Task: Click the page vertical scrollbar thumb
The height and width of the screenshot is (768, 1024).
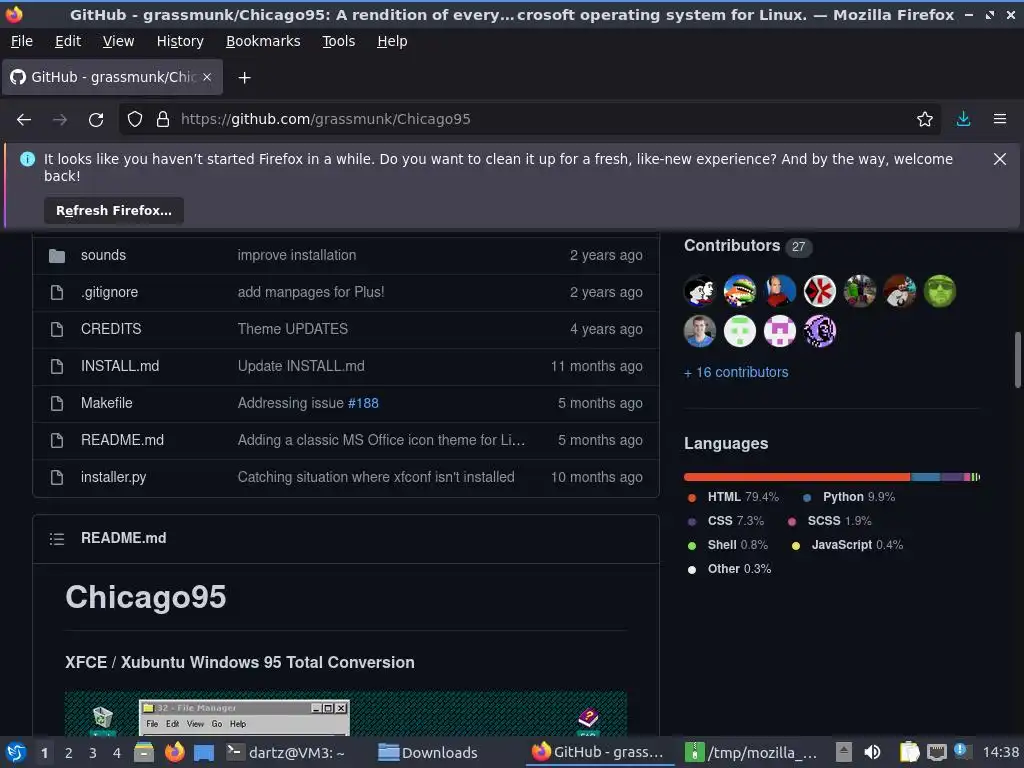Action: (x=1017, y=360)
